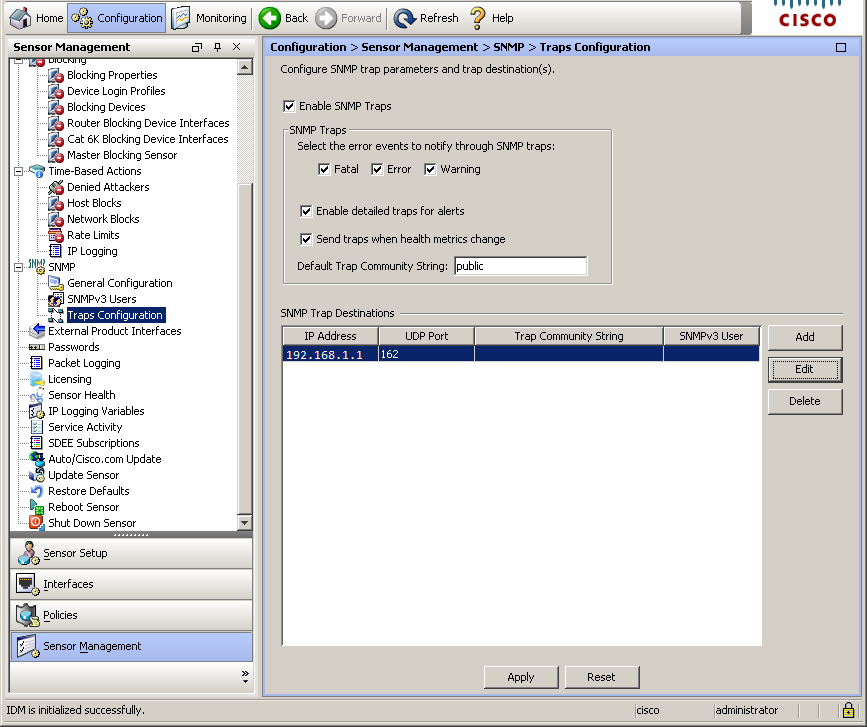Viewport: 867px width, 727px height.
Task: Add a new SNMP trap destination
Action: [x=805, y=337]
